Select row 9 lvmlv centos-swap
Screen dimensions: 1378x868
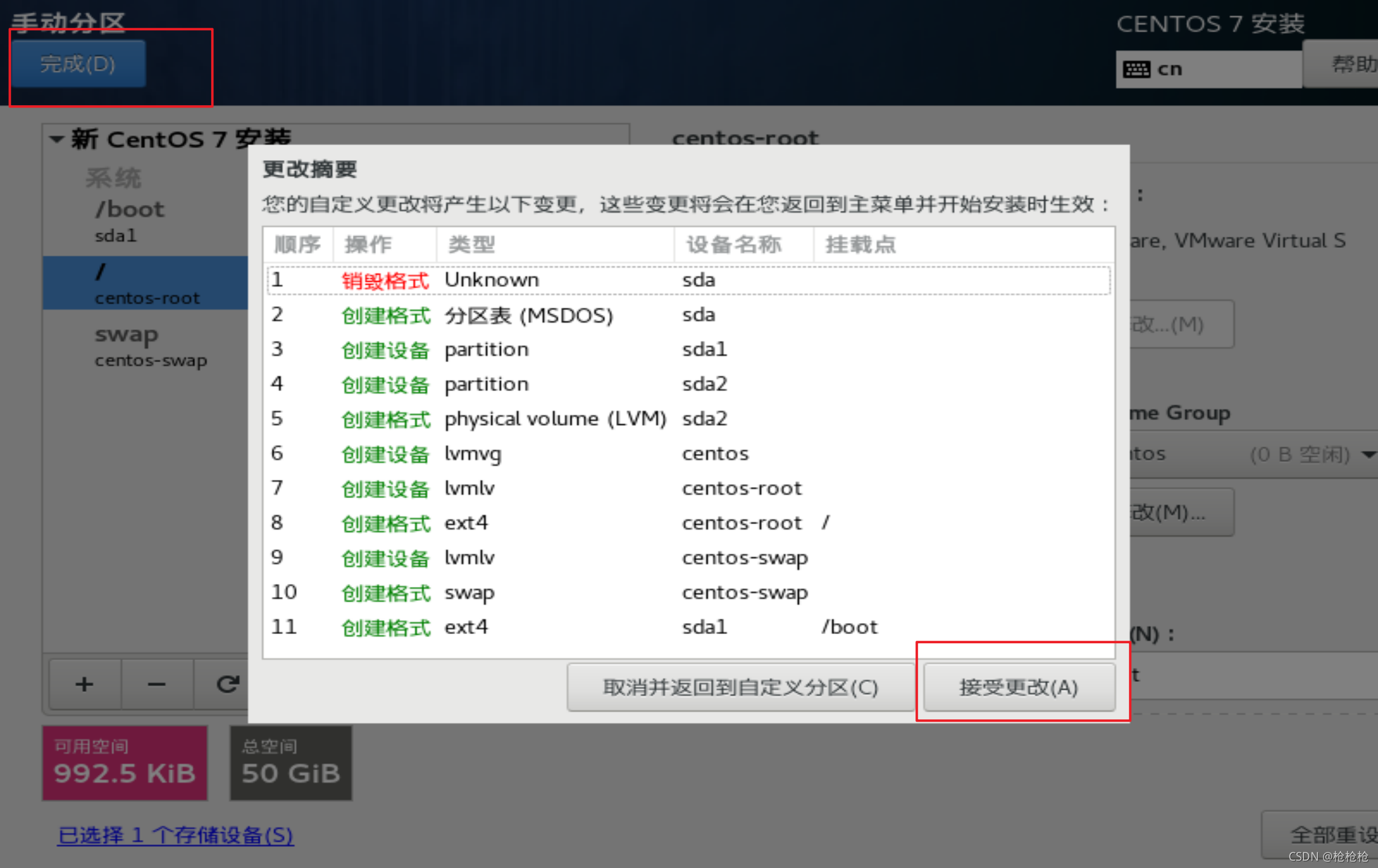[689, 557]
